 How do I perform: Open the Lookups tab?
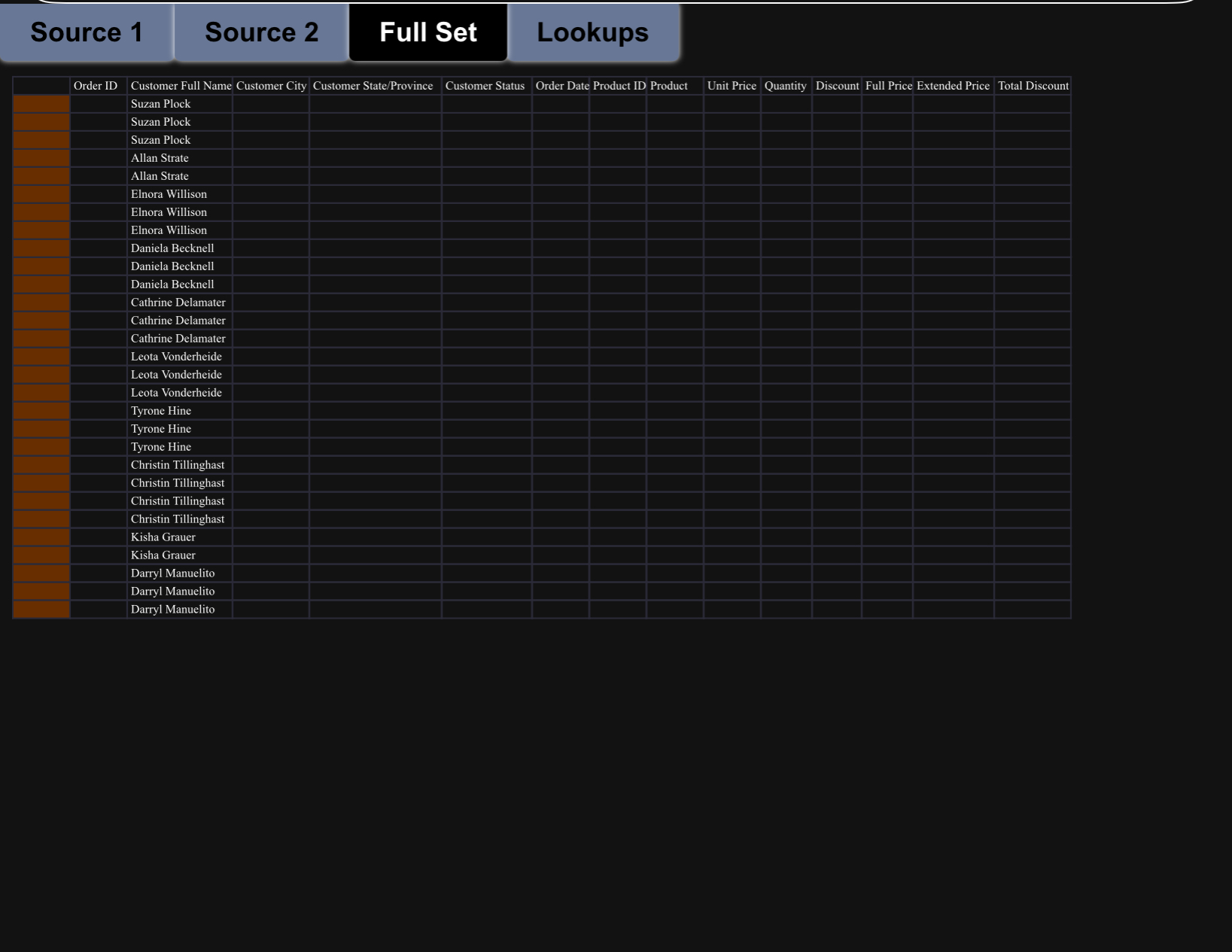coord(593,32)
